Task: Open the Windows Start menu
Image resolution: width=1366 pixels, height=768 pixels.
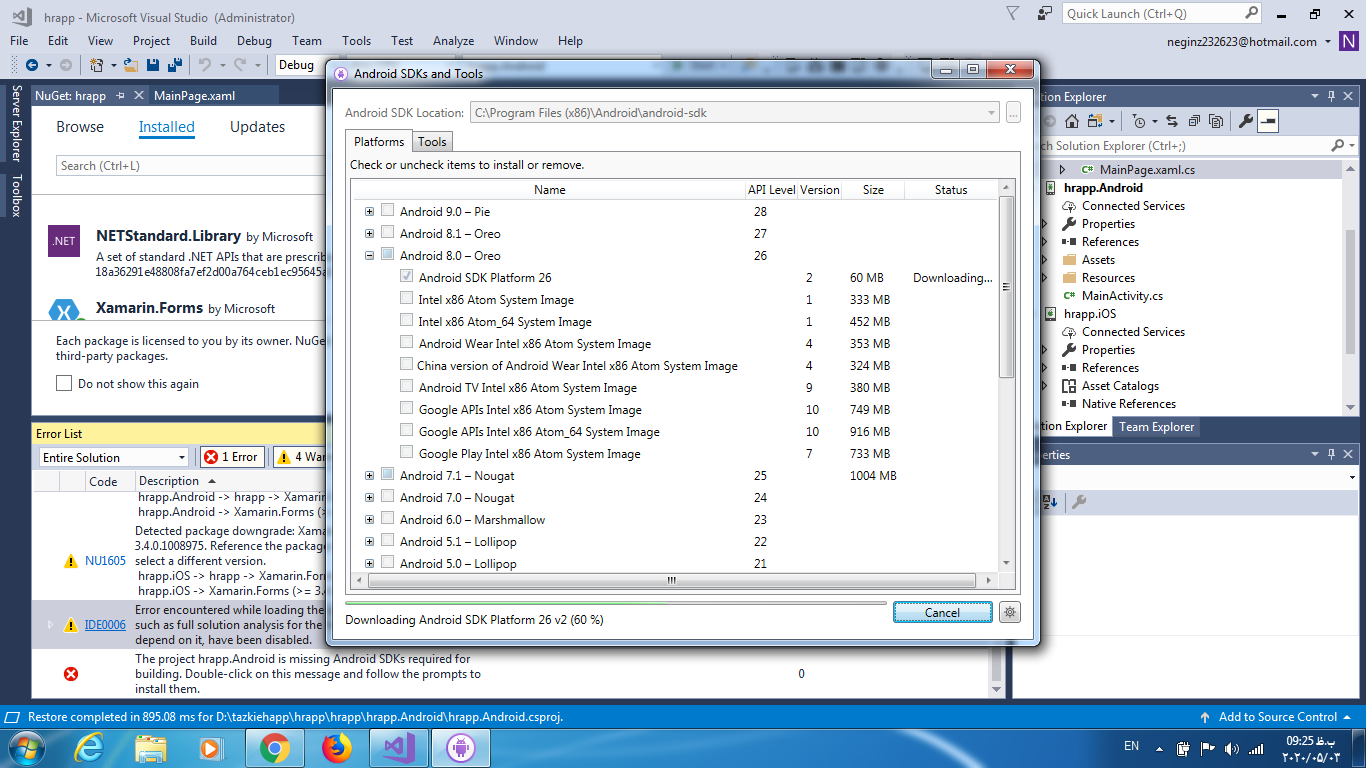Action: [x=25, y=747]
